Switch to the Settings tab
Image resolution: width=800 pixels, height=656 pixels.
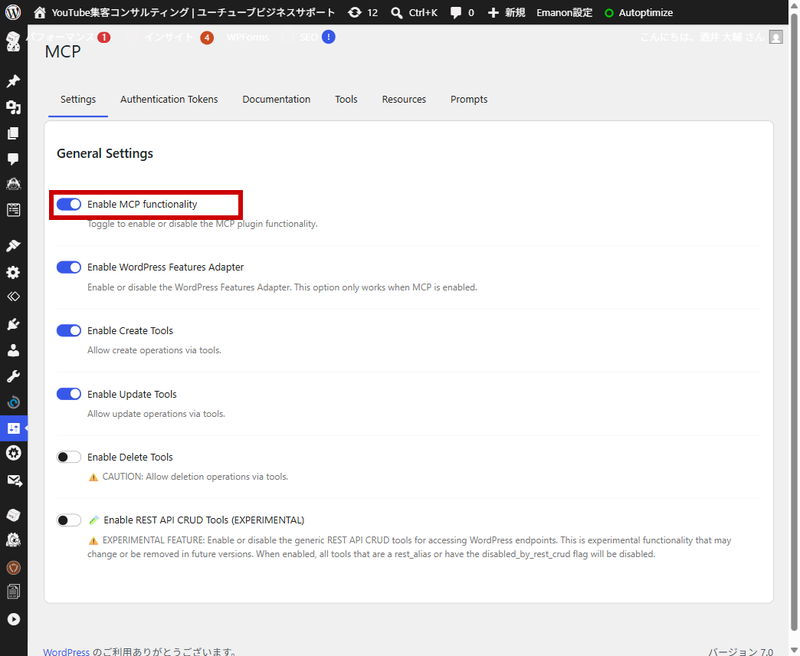click(x=78, y=99)
